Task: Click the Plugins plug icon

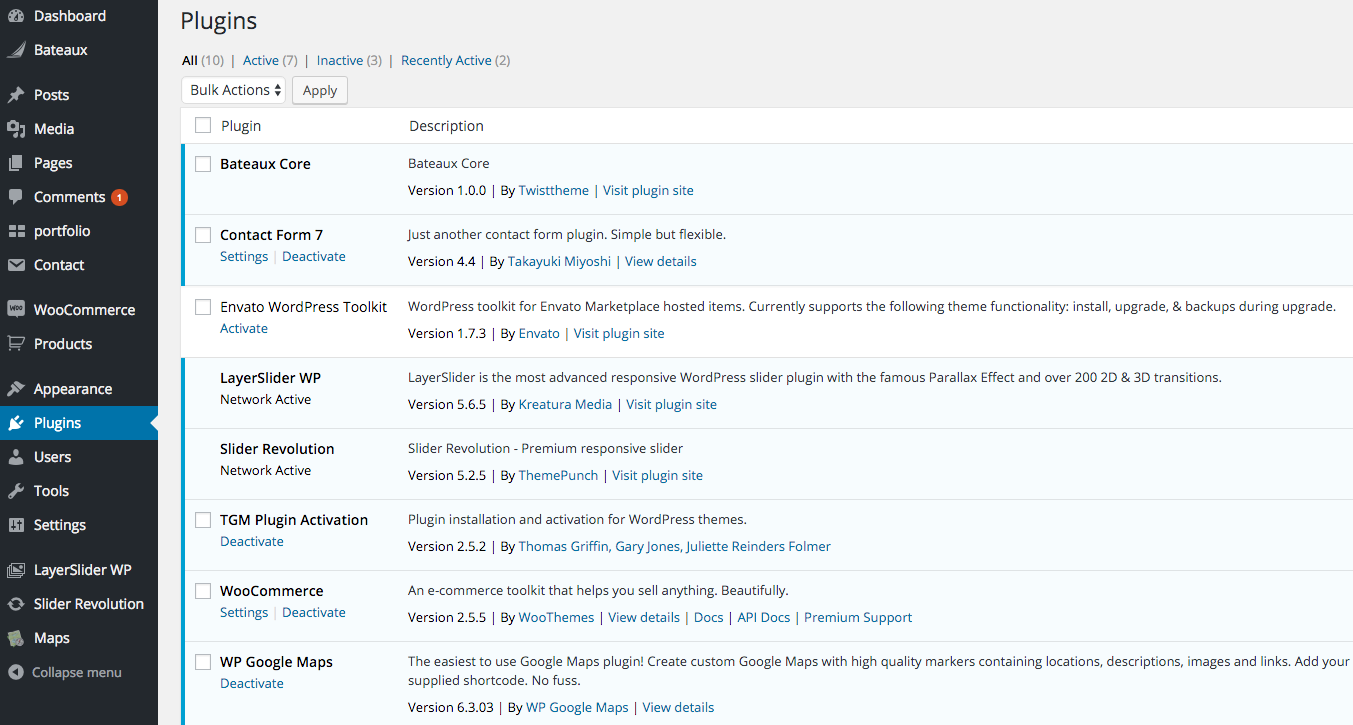Action: (x=16, y=423)
